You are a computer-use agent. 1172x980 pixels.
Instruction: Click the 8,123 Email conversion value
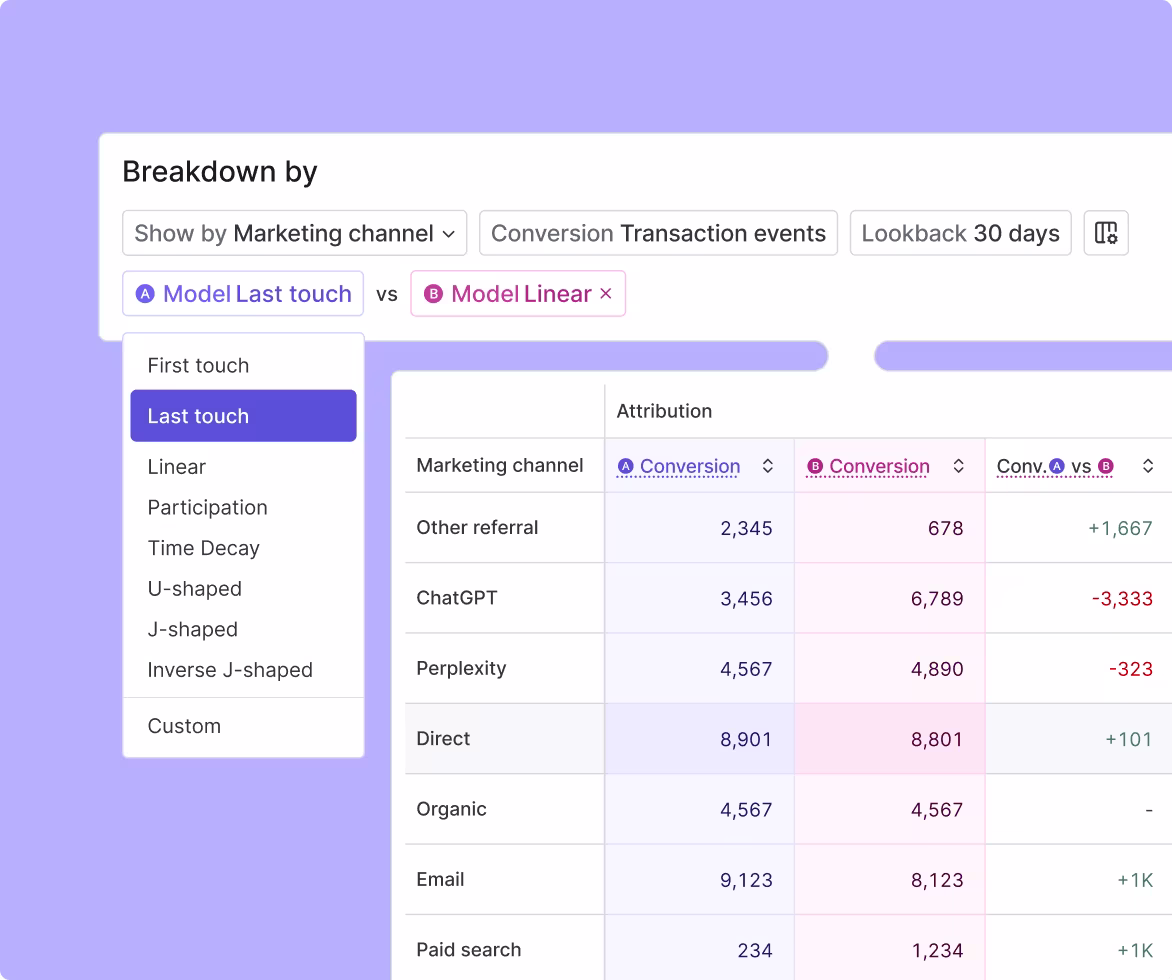(x=937, y=880)
